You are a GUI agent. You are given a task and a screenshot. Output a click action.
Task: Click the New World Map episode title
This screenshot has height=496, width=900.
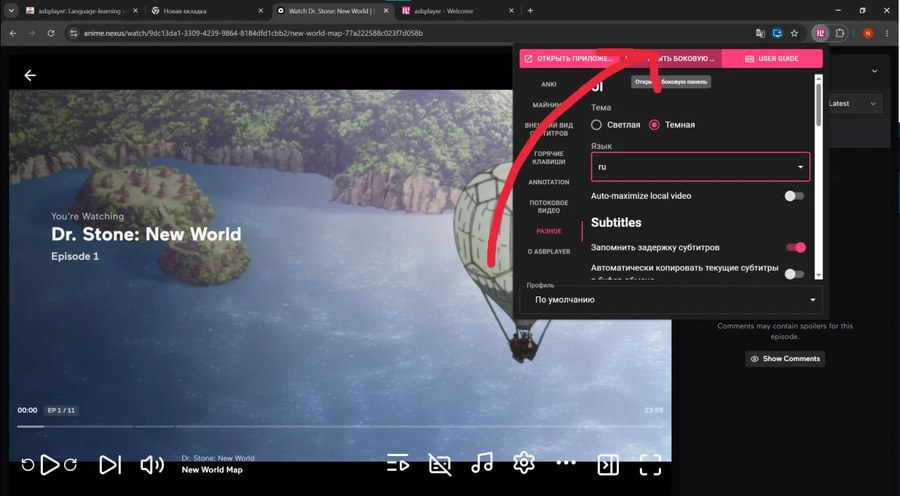click(x=212, y=470)
